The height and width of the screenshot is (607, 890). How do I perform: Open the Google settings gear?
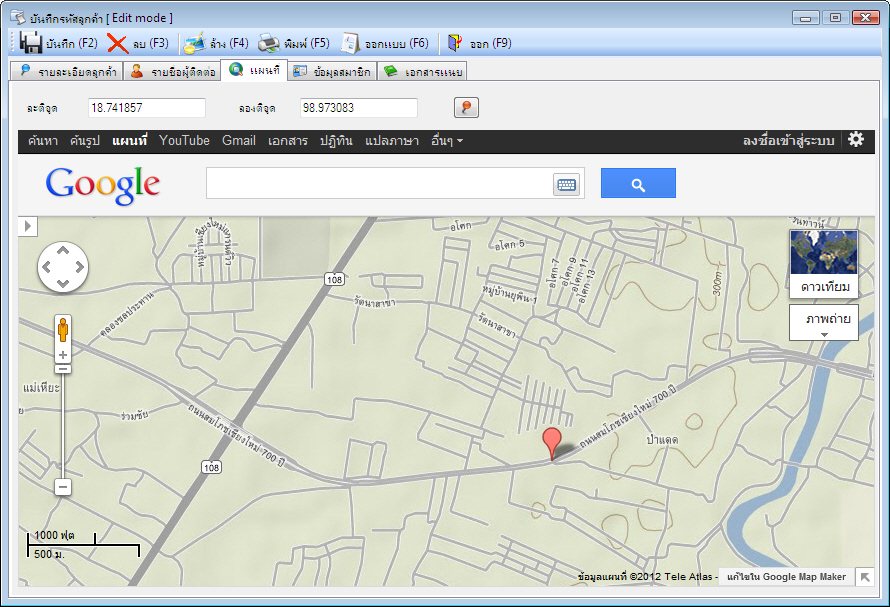pyautogui.click(x=856, y=140)
